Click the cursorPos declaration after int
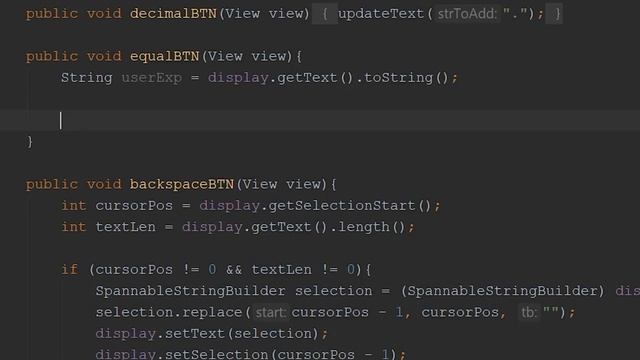 coord(134,206)
